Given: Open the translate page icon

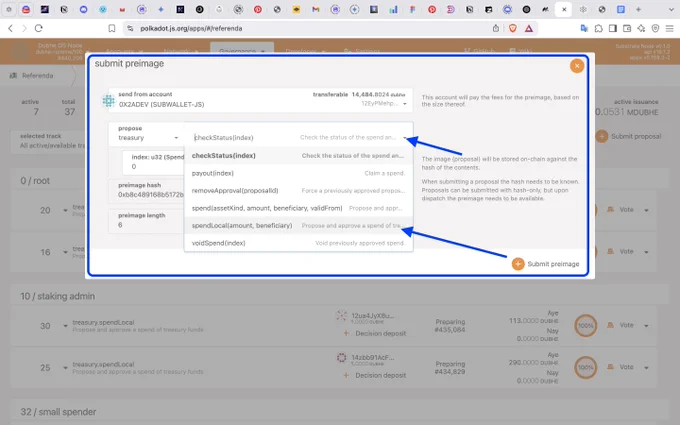Looking at the screenshot, I should 584,28.
